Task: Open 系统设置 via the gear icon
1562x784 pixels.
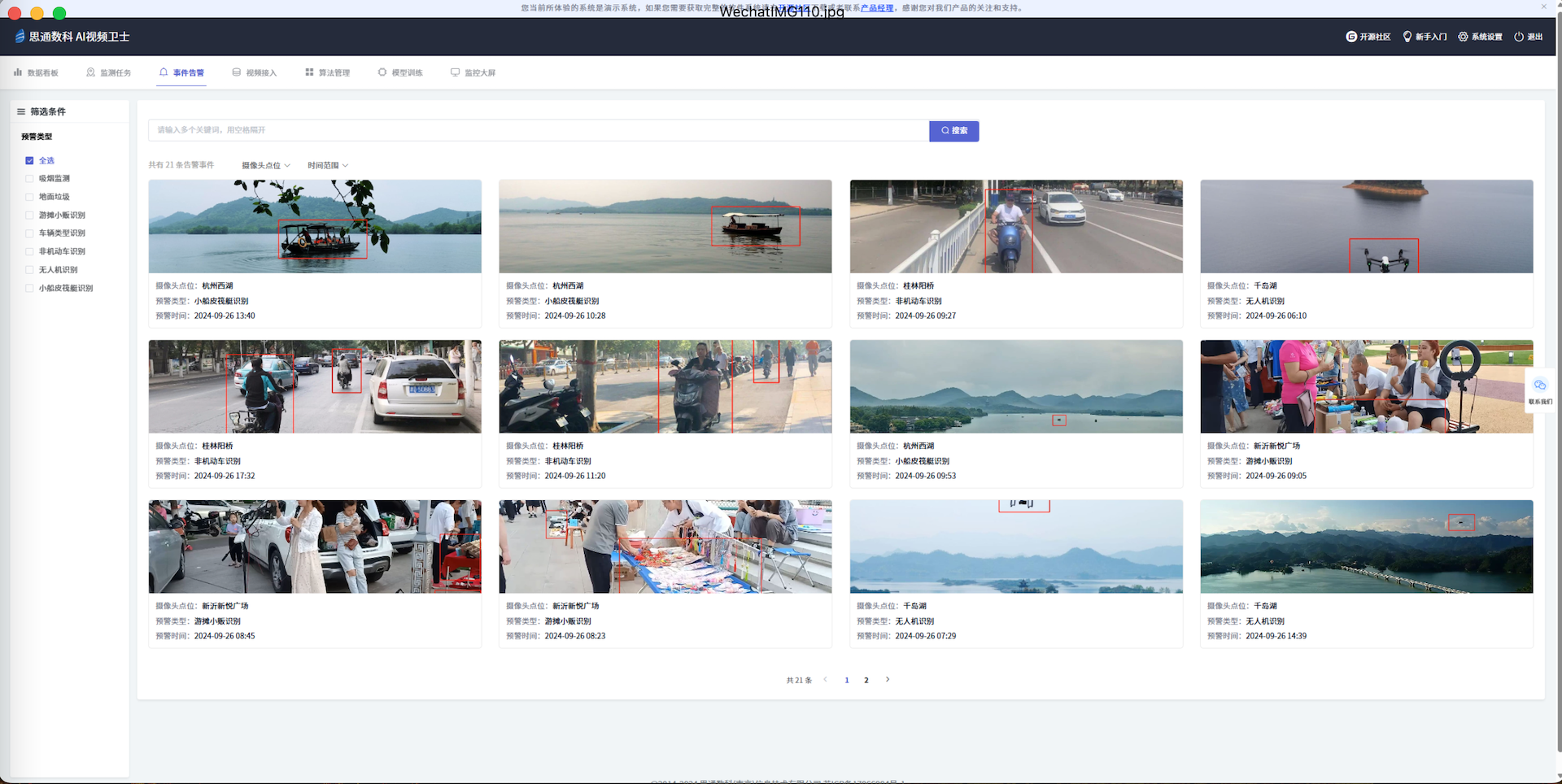Action: click(1463, 37)
